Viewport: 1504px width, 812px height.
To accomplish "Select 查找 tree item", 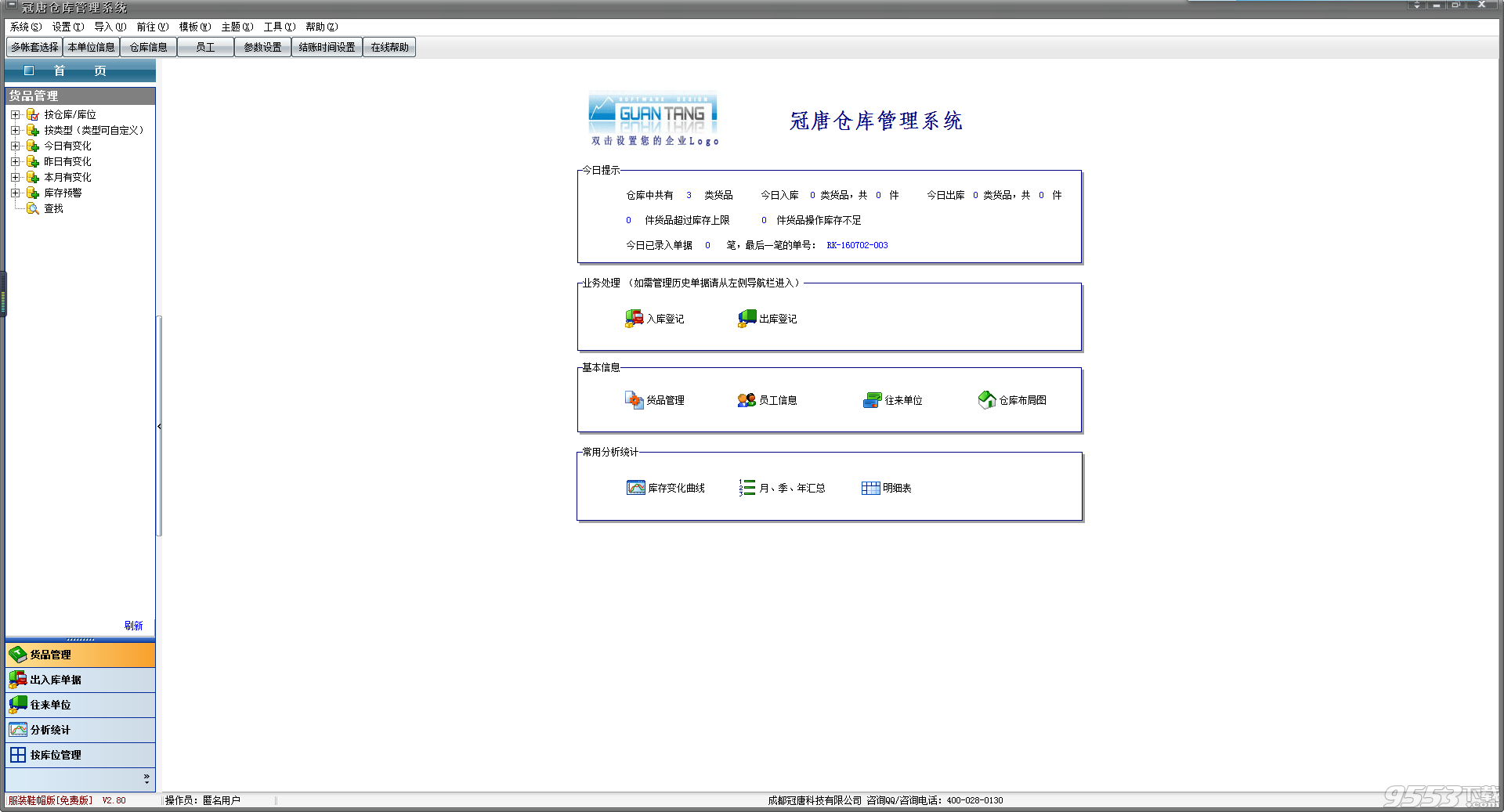I will pyautogui.click(x=54, y=208).
